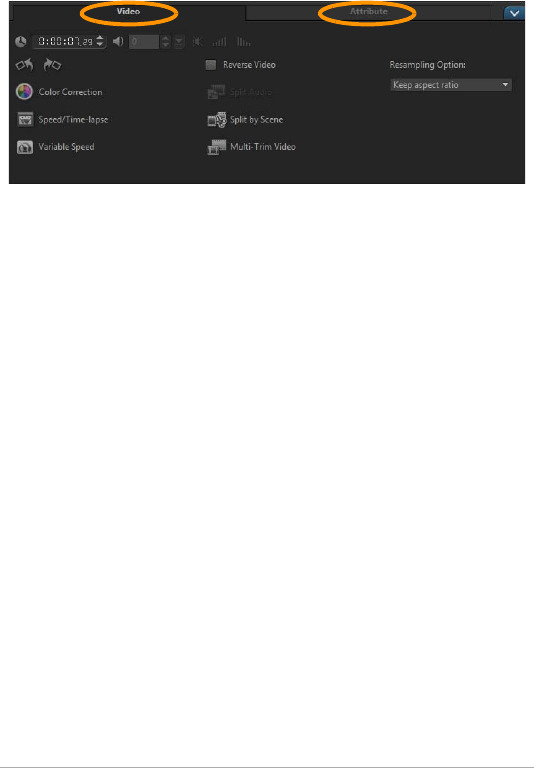This screenshot has height=768, width=534.
Task: Switch to the Attribute tab
Action: 368,11
